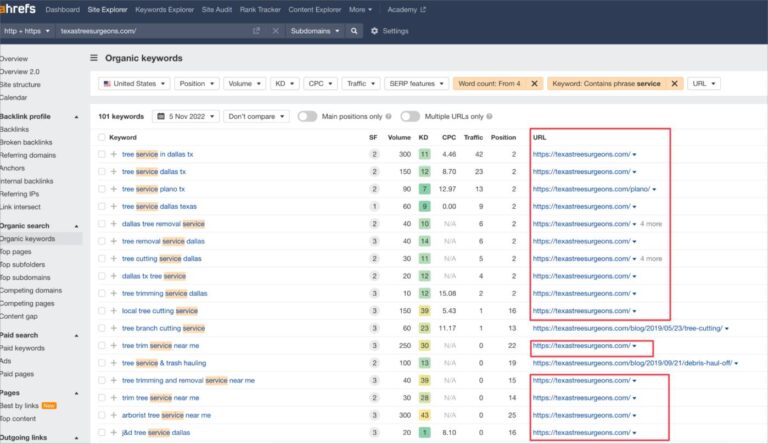Open URL in new tab icon
This screenshot has width=768, height=444.
[256, 31]
